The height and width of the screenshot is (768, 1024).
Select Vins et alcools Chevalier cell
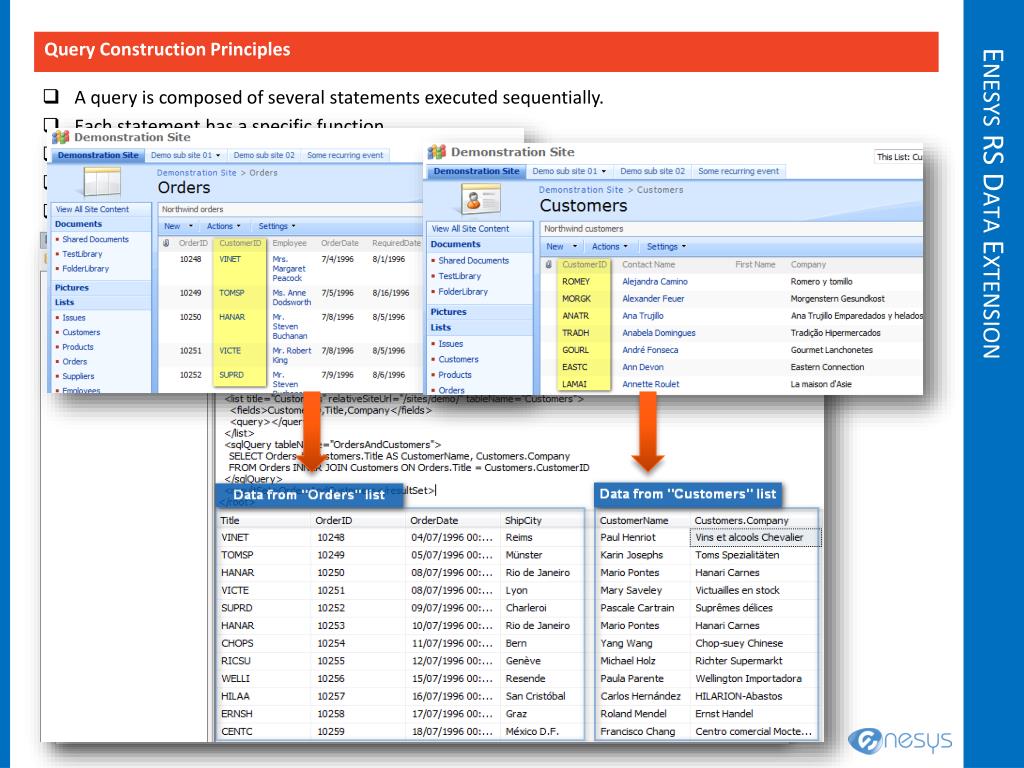point(755,537)
